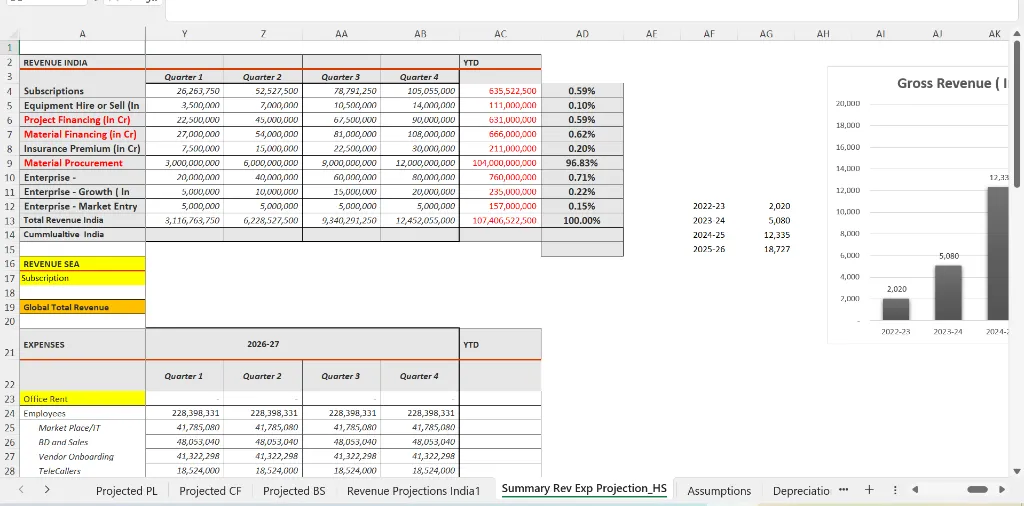Click the previous sheet navigation arrow

(22, 490)
